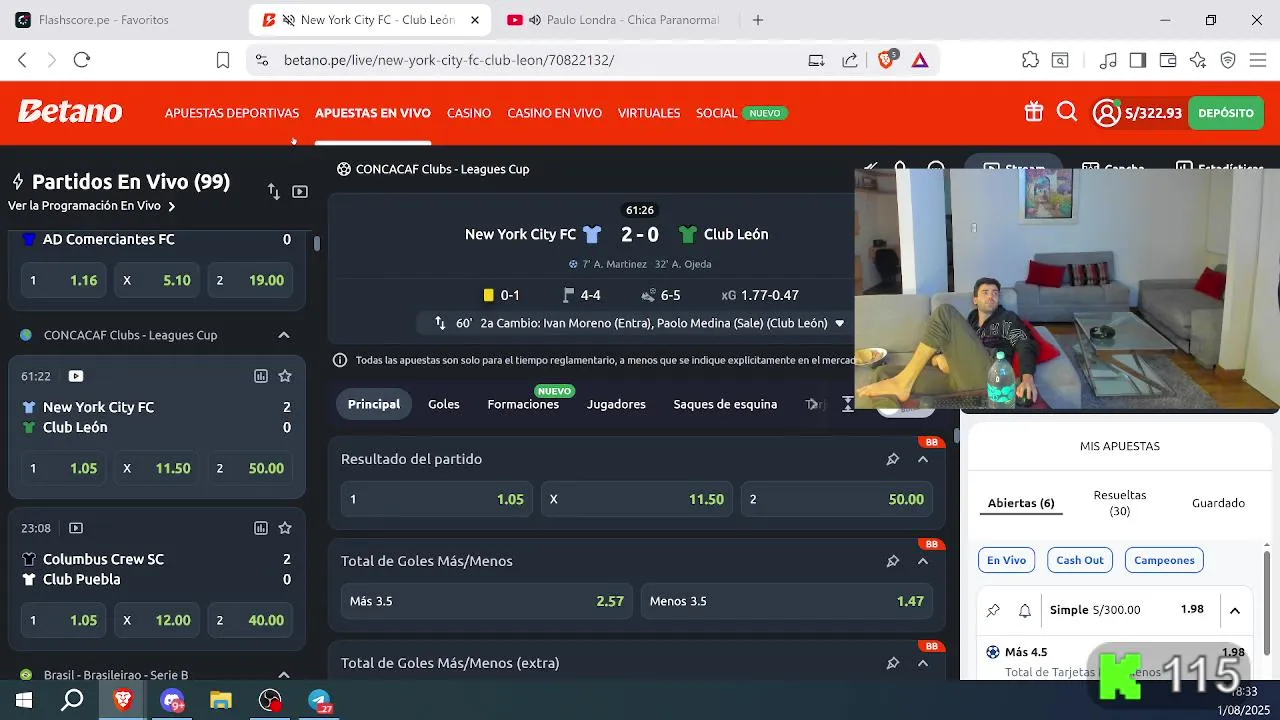Click the address bar URL field
This screenshot has height=720, width=1280.
tap(530, 60)
